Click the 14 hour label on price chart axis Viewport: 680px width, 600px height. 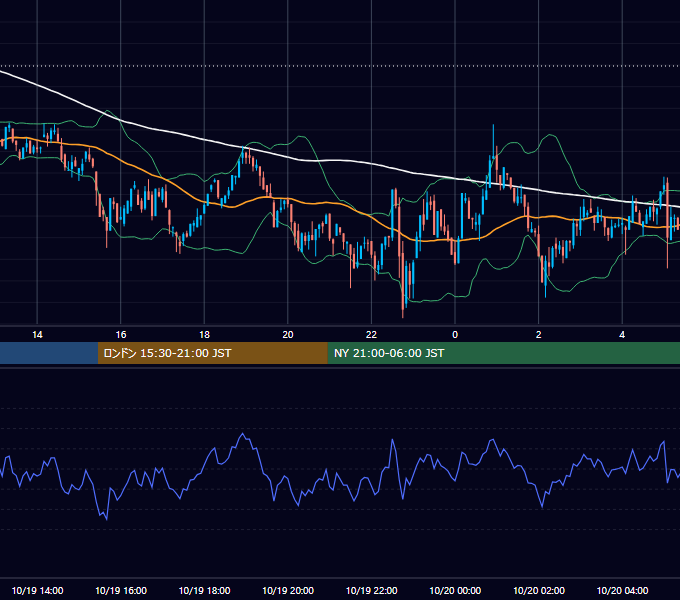click(37, 335)
